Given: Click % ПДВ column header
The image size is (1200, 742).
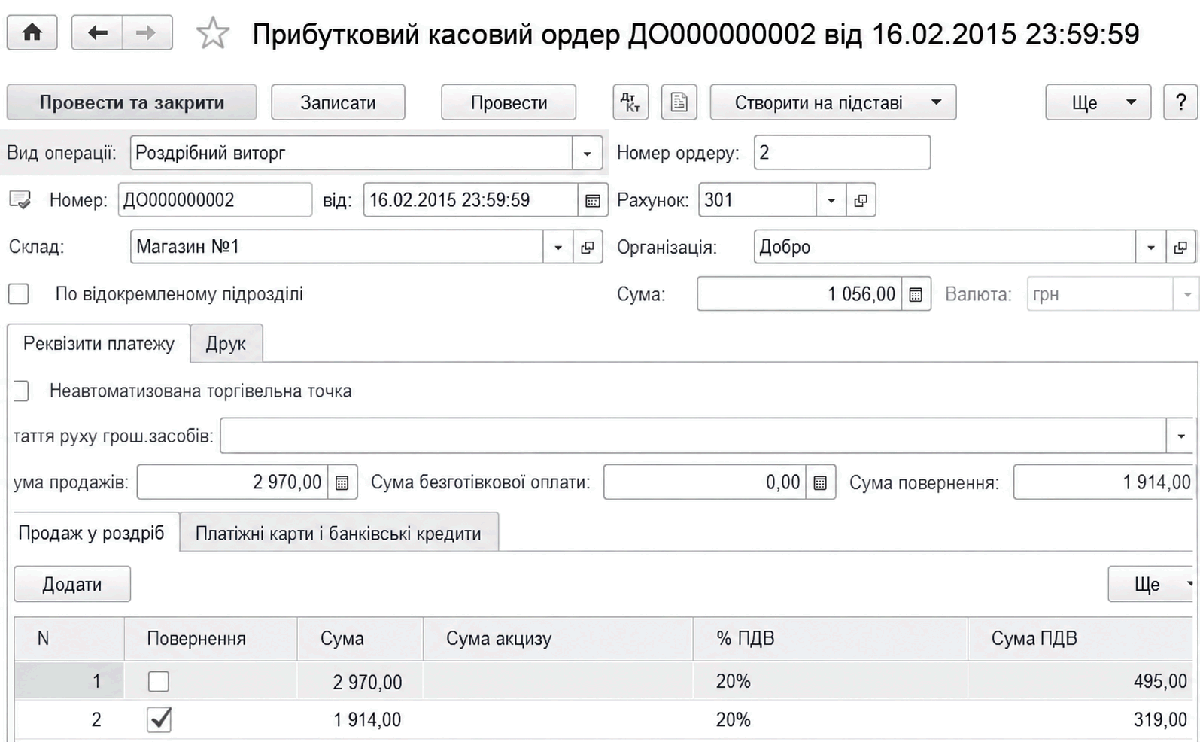Looking at the screenshot, I should [830, 640].
